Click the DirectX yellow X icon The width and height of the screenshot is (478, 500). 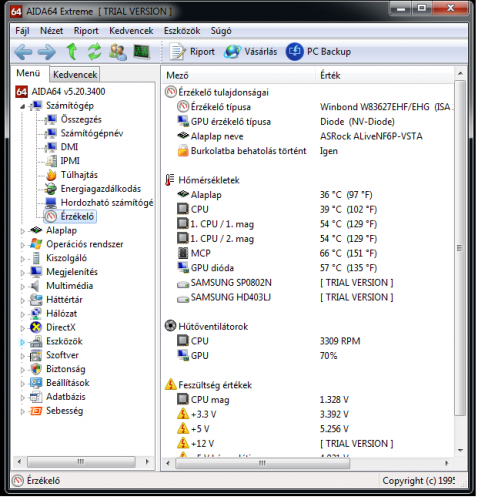tap(36, 328)
